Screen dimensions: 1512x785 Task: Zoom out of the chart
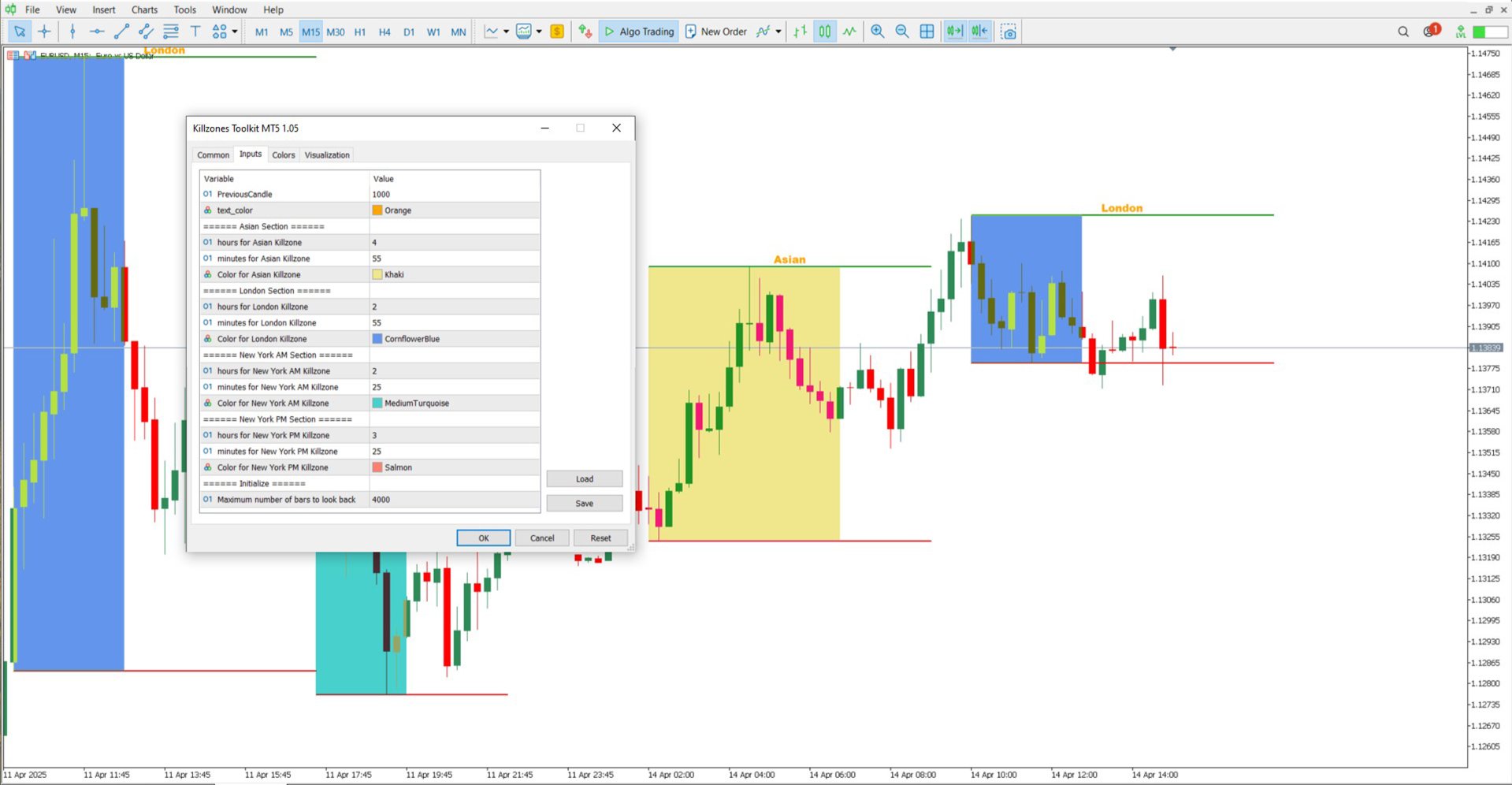click(902, 32)
